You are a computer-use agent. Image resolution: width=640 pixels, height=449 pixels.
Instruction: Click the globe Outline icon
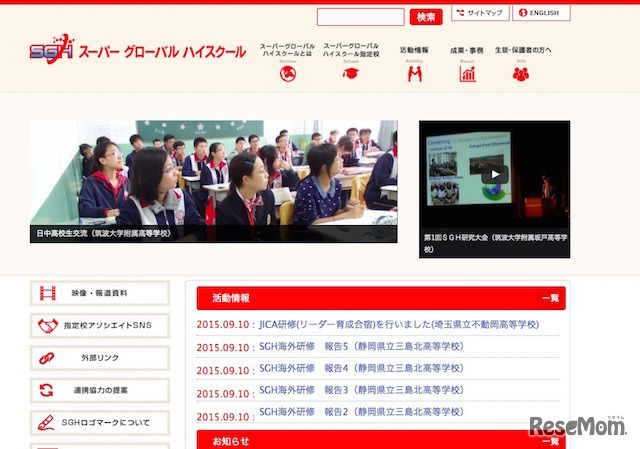pos(288,74)
